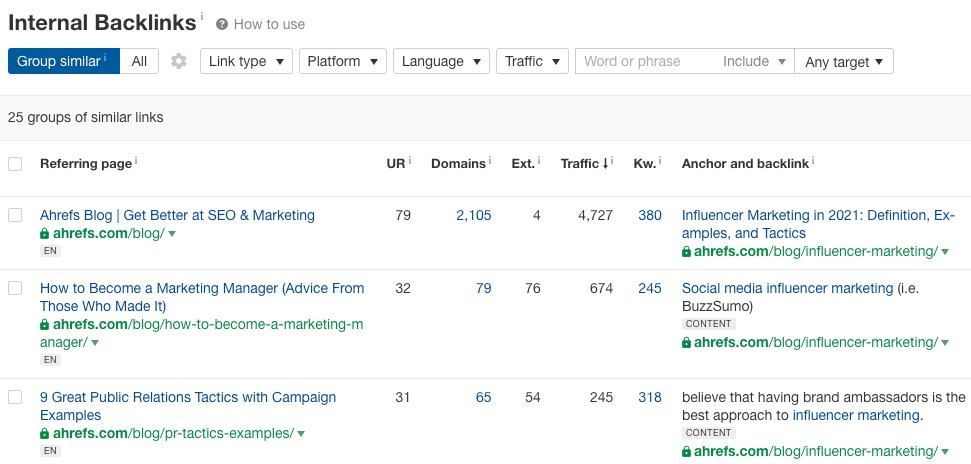Click lock icon of first row's influencer-marketing backlink

tap(686, 252)
